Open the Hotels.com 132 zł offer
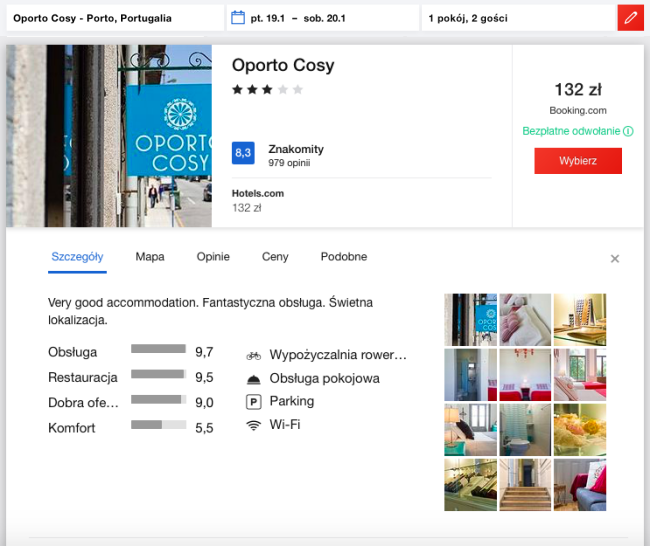Screen dimensions: 650x546 258,200
